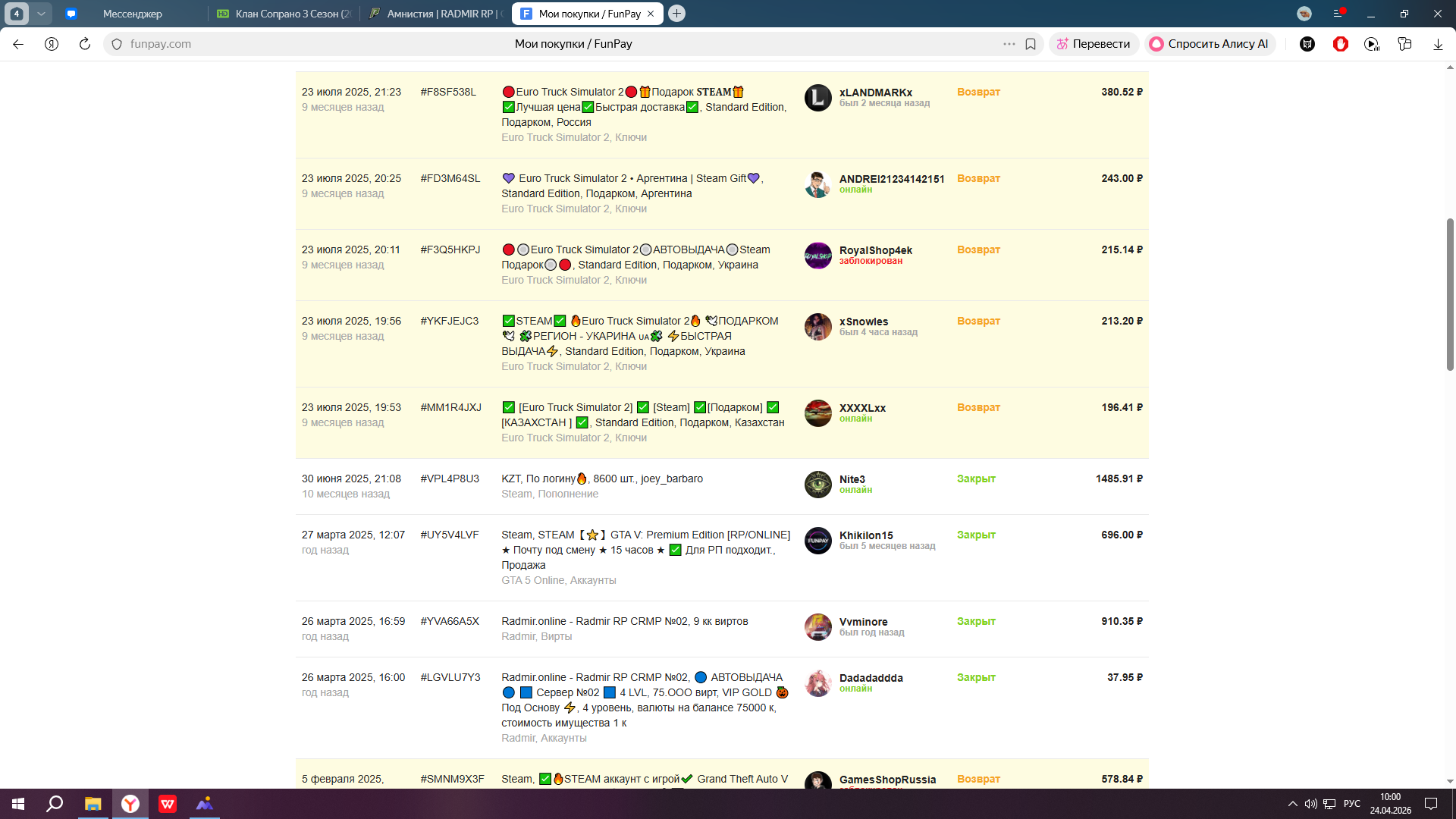Open a new browser tab
The width and height of the screenshot is (1456, 819).
pyautogui.click(x=676, y=14)
